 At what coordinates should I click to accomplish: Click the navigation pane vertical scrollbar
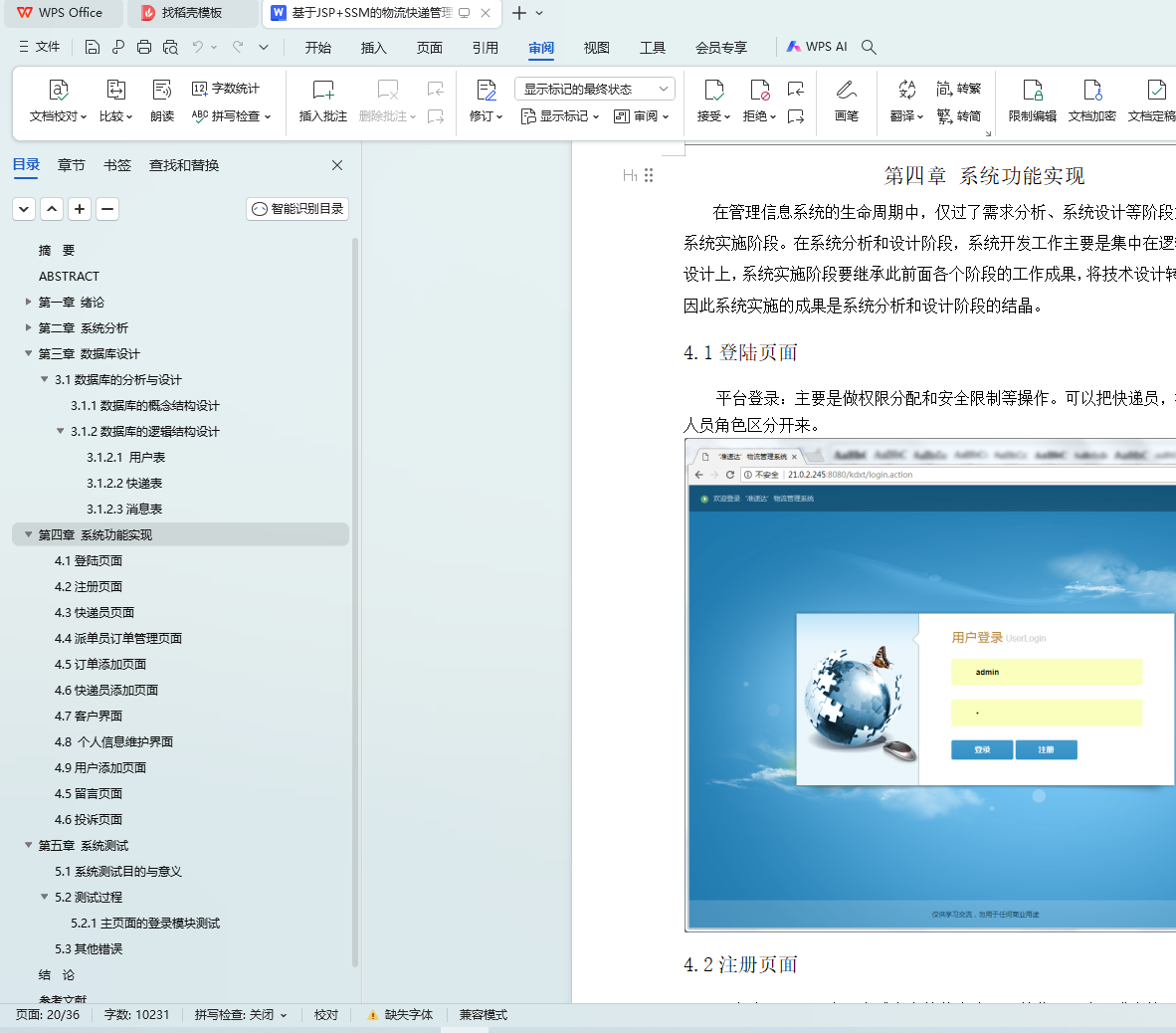coord(355,600)
